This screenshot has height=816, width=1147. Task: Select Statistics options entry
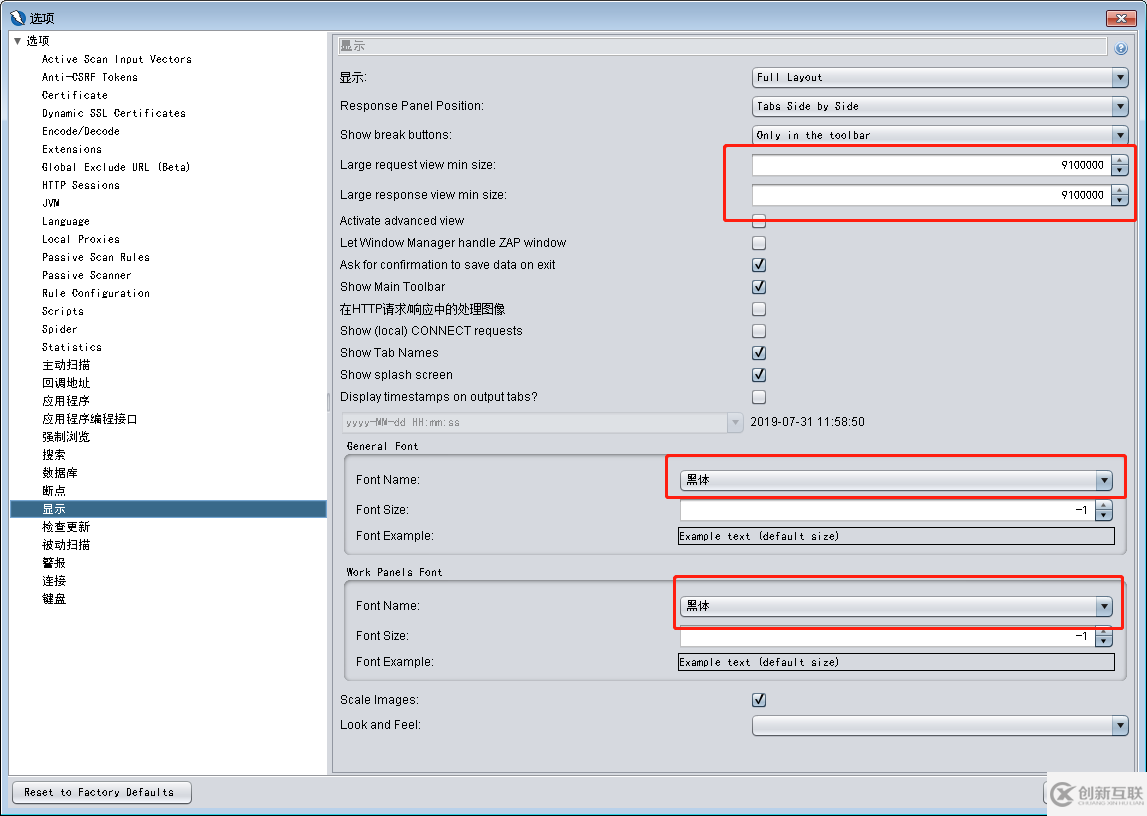pyautogui.click(x=72, y=347)
